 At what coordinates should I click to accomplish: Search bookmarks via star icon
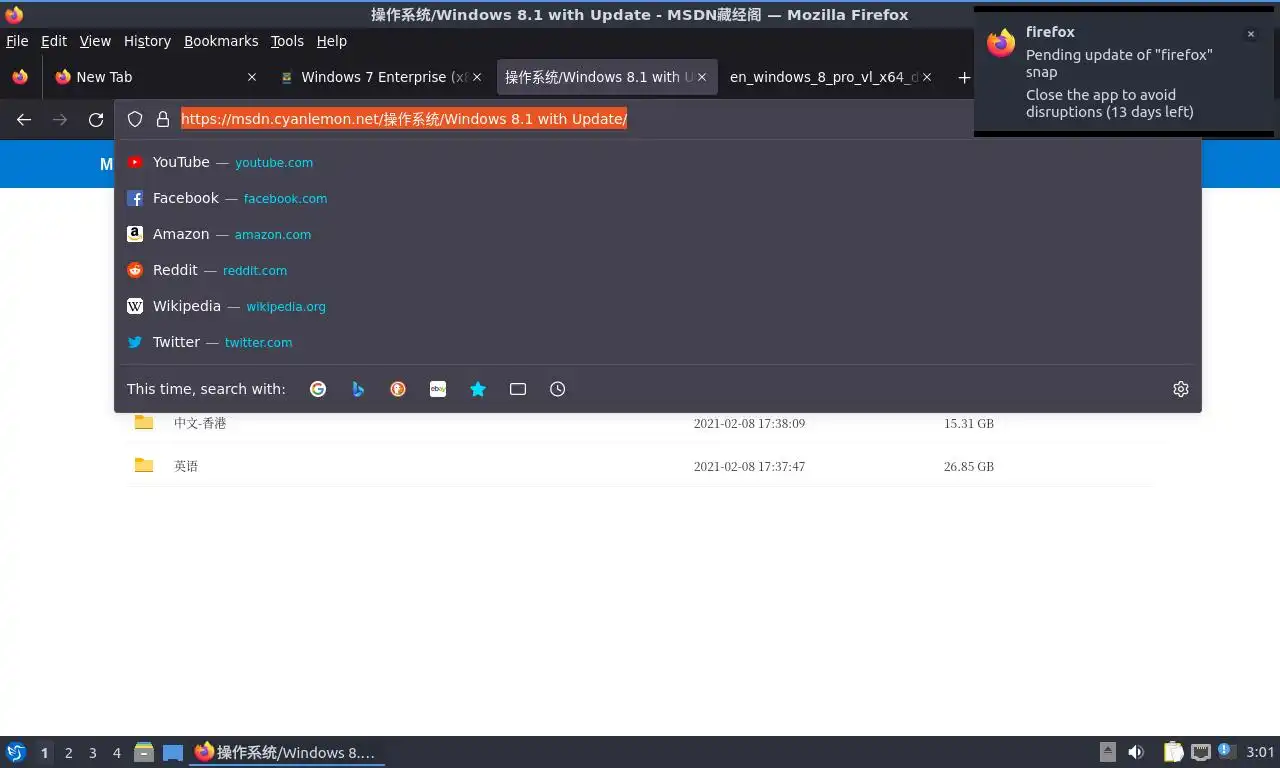tap(478, 389)
